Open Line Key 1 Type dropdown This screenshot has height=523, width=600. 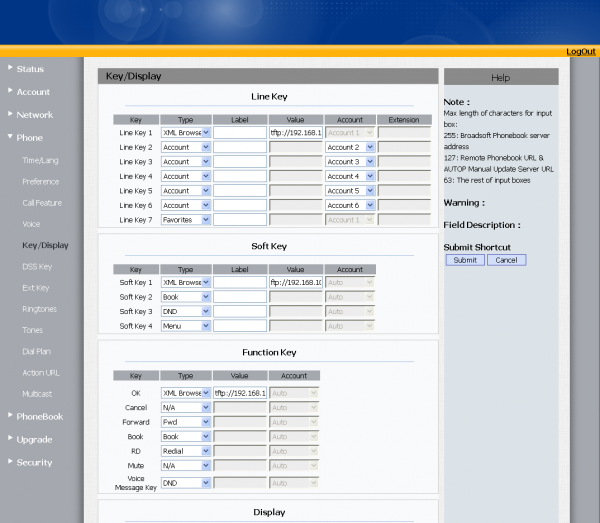[x=186, y=133]
